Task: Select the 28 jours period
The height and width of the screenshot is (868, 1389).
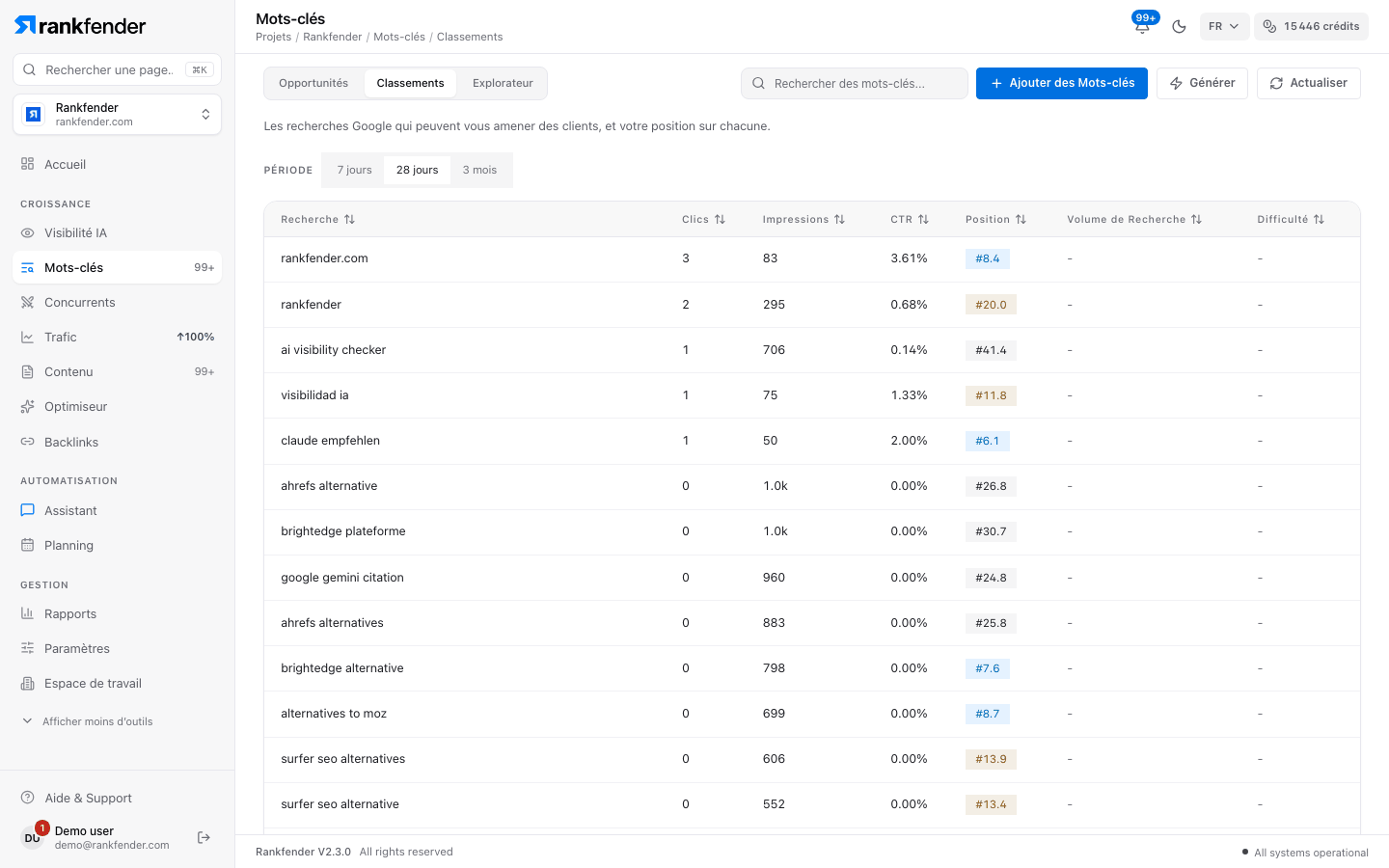Action: 417,170
